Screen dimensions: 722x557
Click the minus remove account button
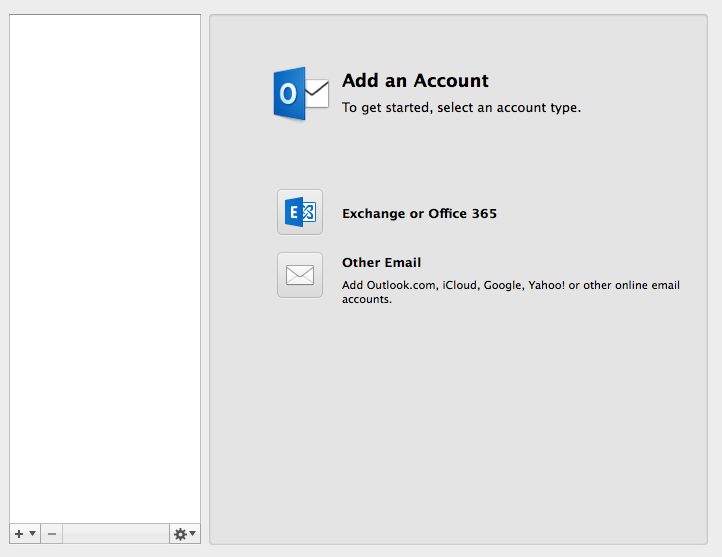tap(52, 534)
